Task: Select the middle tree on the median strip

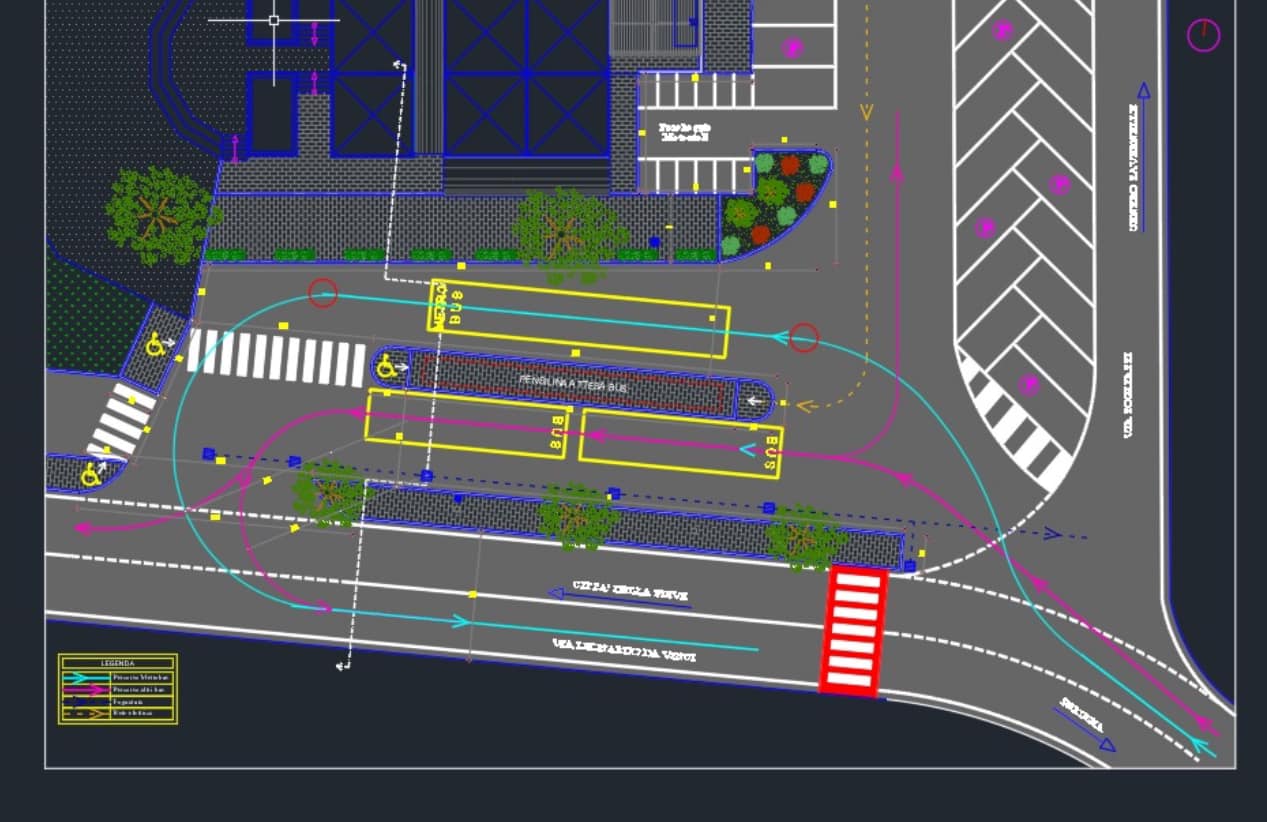Action: point(576,516)
